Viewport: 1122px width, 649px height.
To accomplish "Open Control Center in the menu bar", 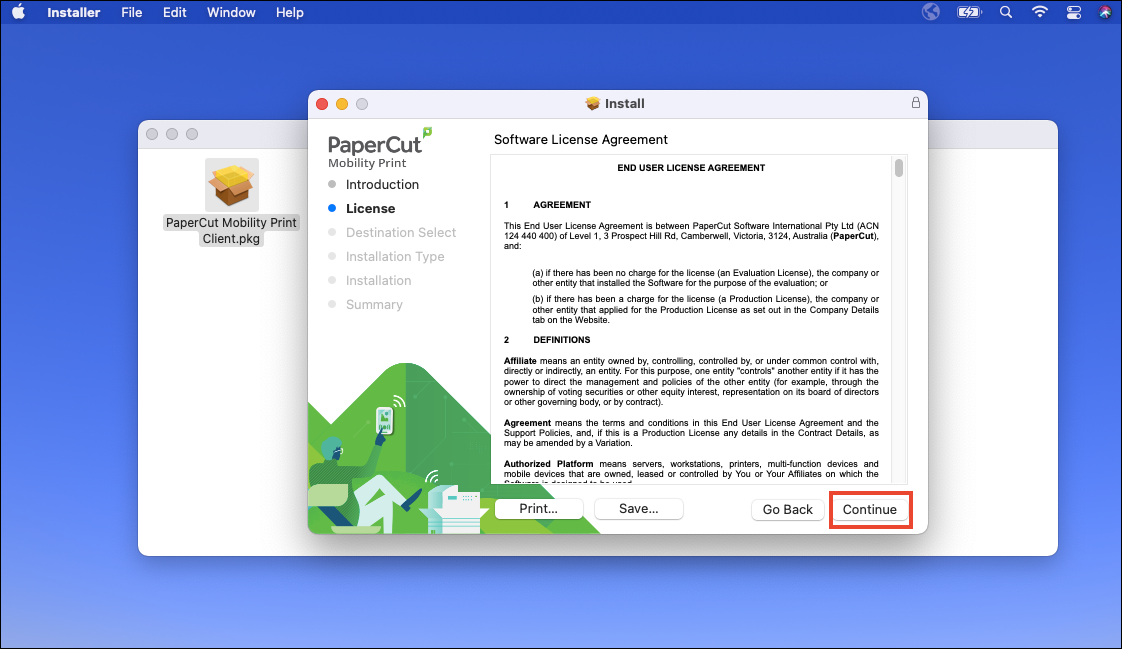I will click(x=1073, y=12).
